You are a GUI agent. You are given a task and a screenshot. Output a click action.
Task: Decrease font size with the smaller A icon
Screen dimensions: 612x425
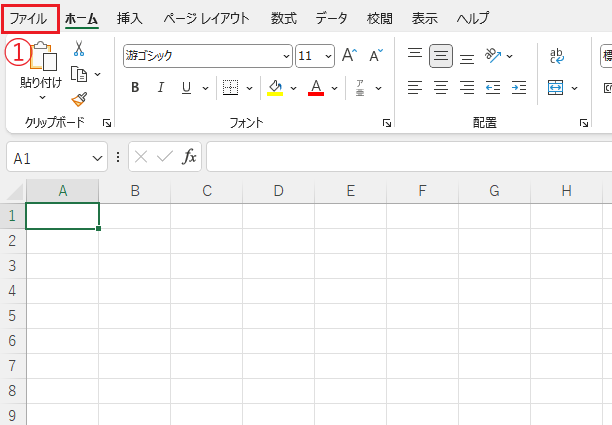pyautogui.click(x=376, y=55)
